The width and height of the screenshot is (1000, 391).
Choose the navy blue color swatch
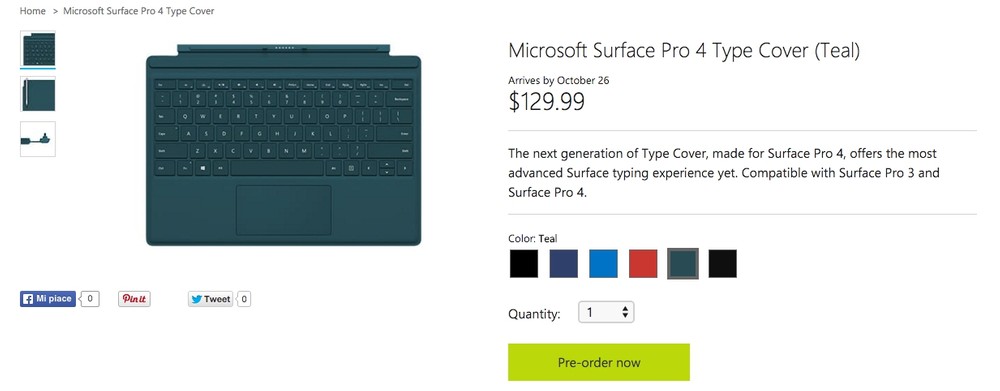pos(564,263)
